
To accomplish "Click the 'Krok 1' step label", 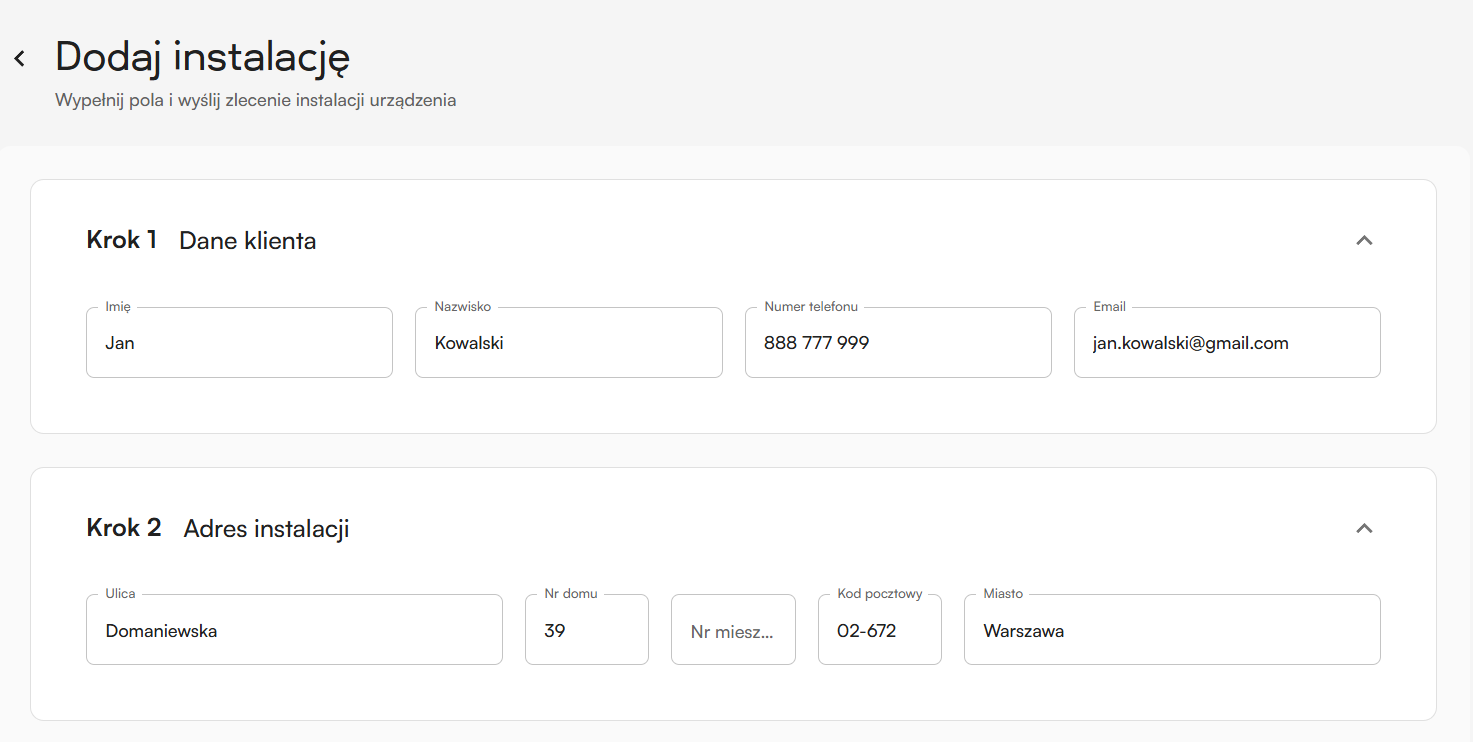I will [122, 240].
